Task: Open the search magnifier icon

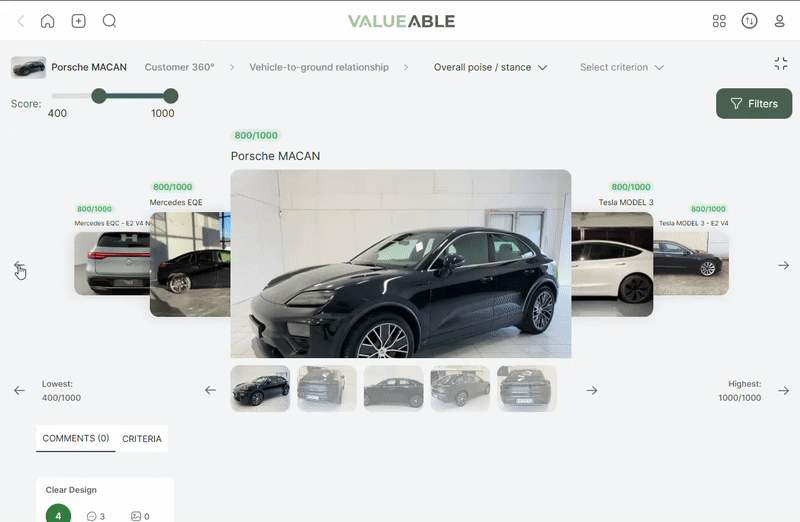Action: [109, 21]
